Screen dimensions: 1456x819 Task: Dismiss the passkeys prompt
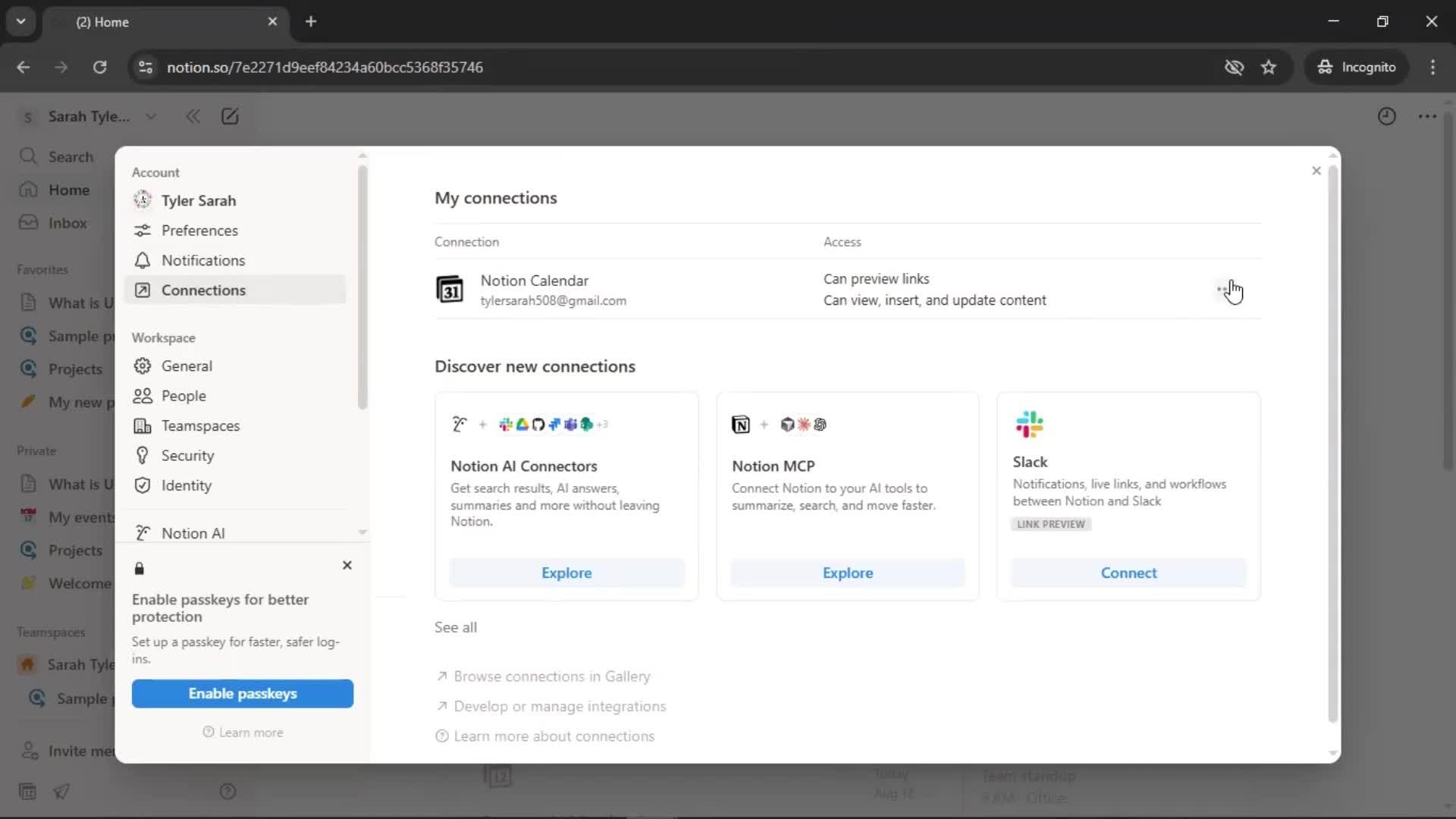(347, 566)
